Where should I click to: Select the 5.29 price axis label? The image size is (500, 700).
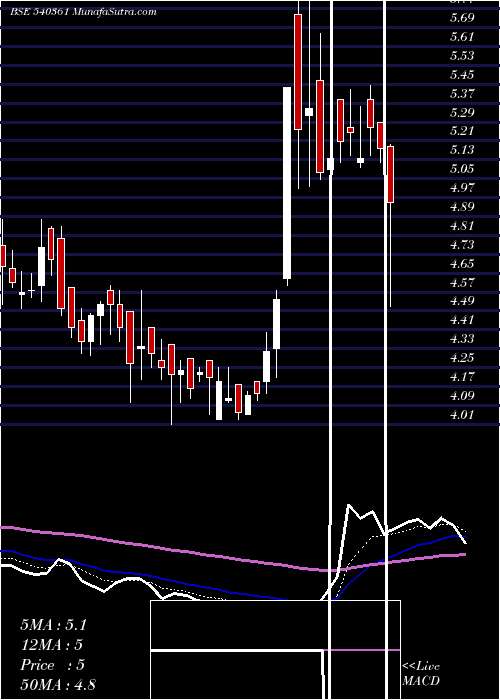tap(462, 112)
